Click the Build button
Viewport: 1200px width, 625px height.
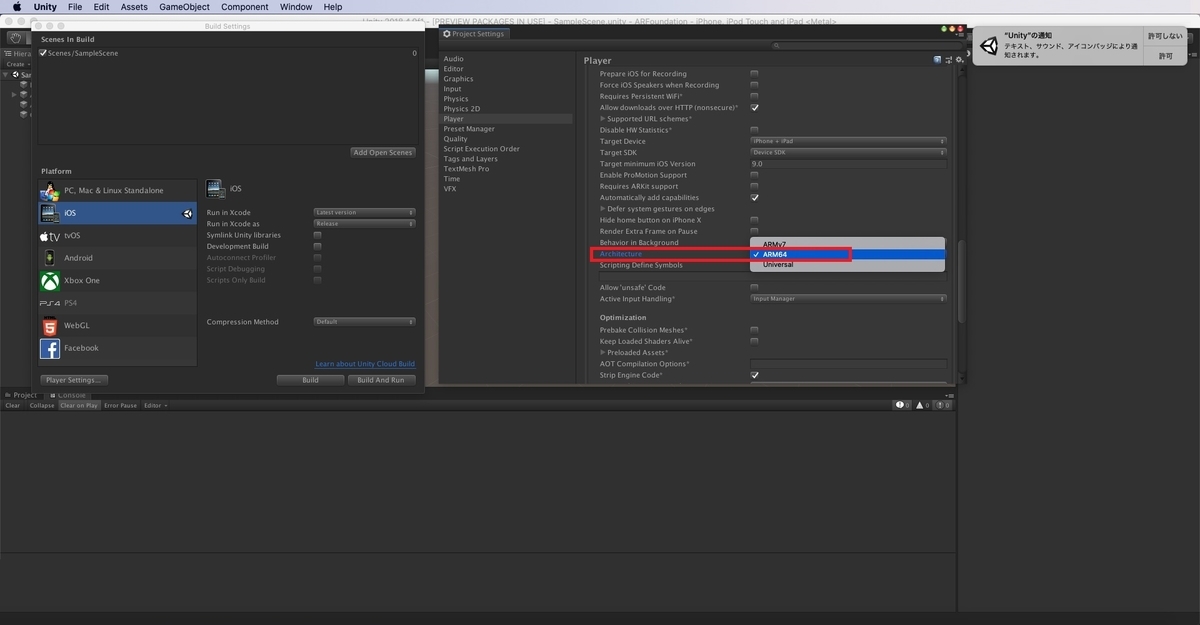coord(310,380)
